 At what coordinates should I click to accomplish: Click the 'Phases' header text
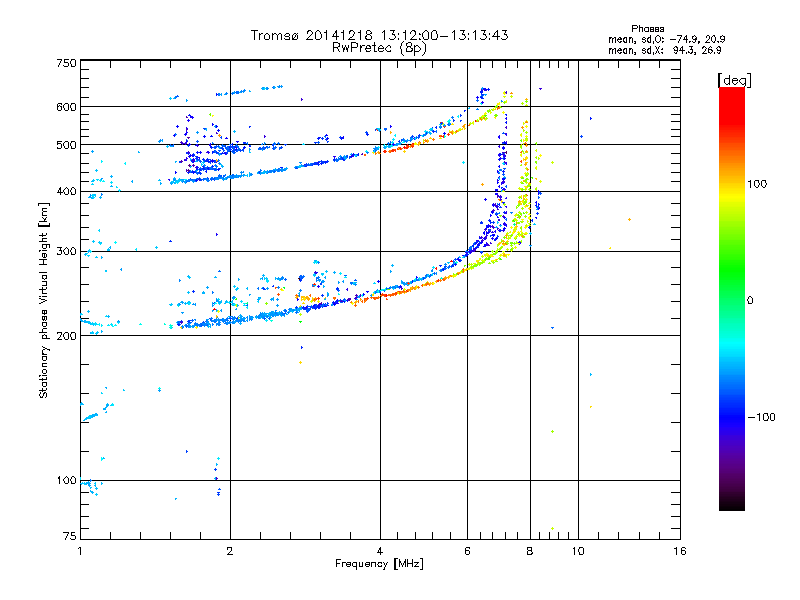pyautogui.click(x=647, y=29)
